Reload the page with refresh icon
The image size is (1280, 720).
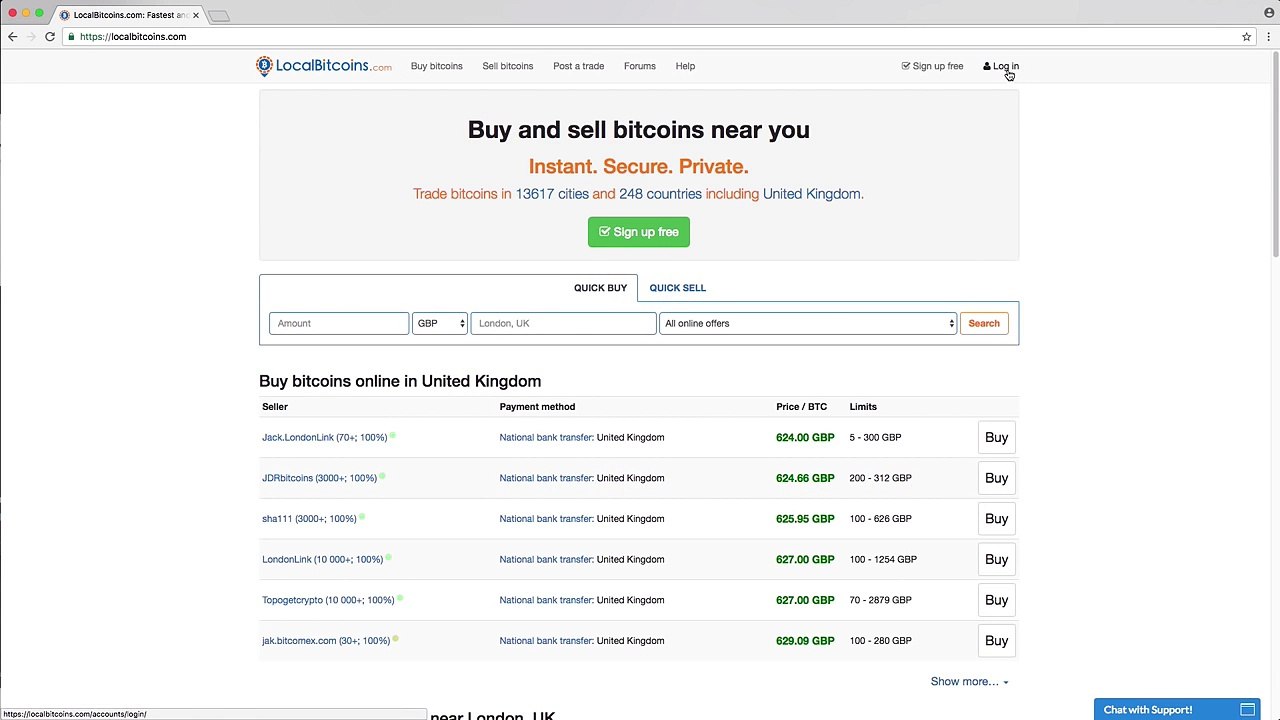50,37
